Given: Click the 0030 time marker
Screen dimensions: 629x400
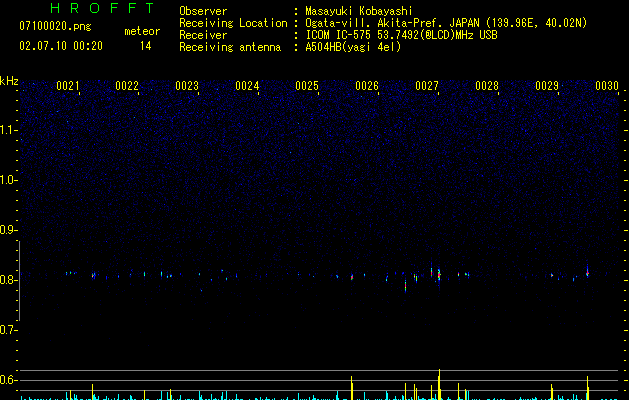Looking at the screenshot, I should coord(607,86).
